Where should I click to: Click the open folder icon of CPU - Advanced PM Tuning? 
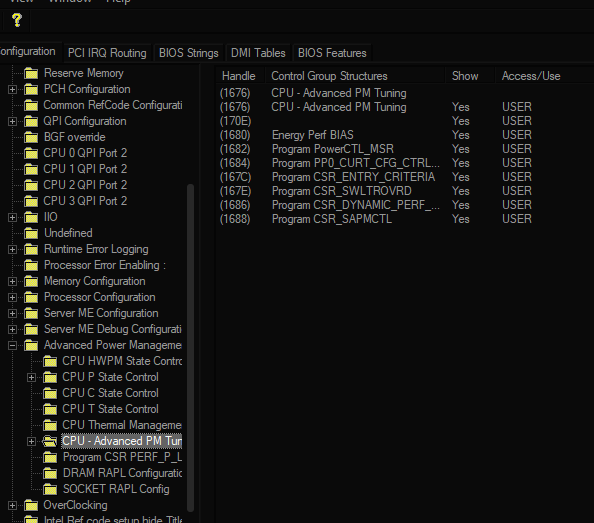(50, 441)
